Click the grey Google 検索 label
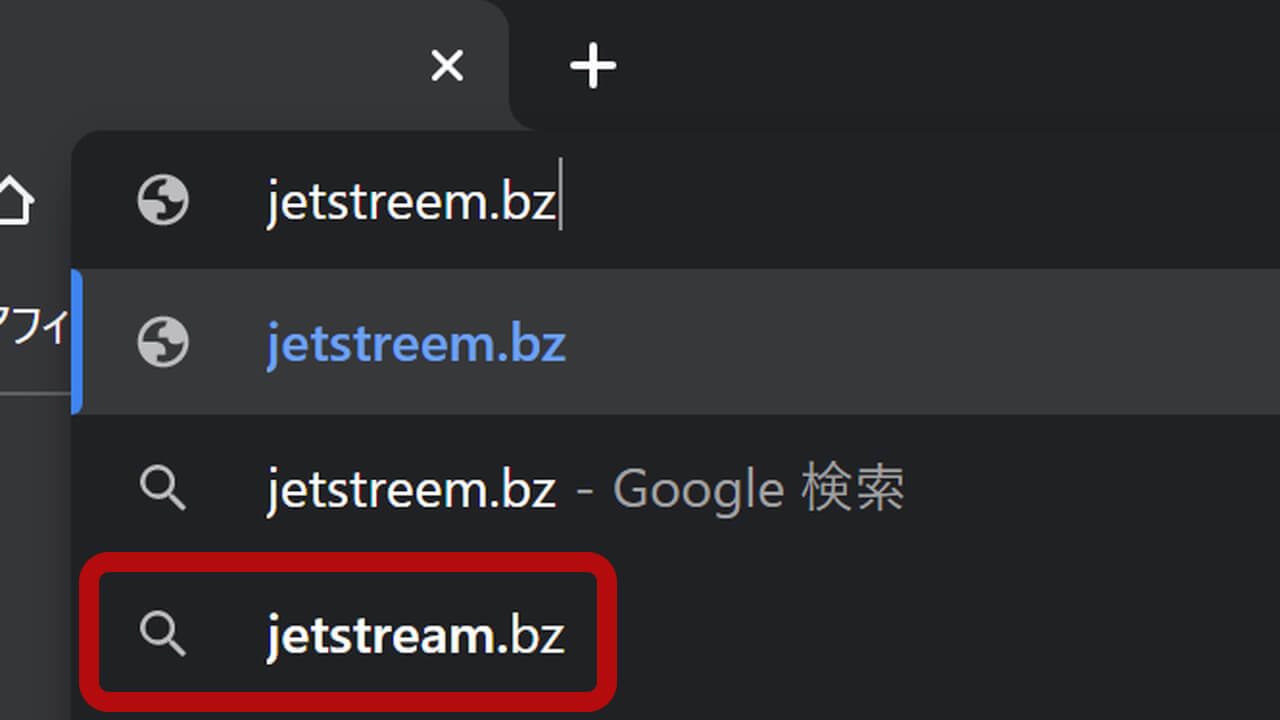This screenshot has width=1280, height=720. [758, 490]
